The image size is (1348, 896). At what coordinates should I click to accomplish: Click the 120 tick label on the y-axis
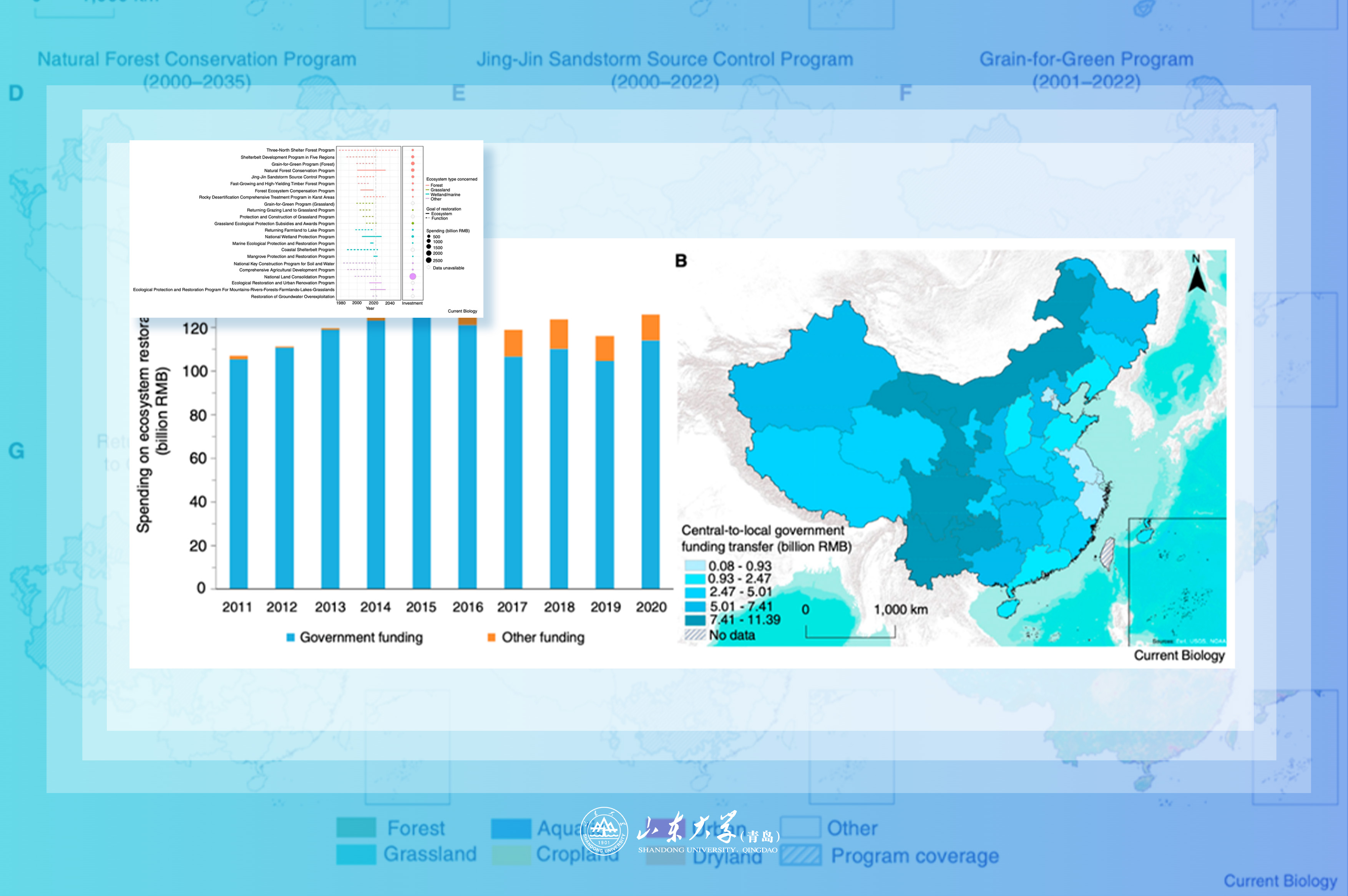tap(195, 329)
